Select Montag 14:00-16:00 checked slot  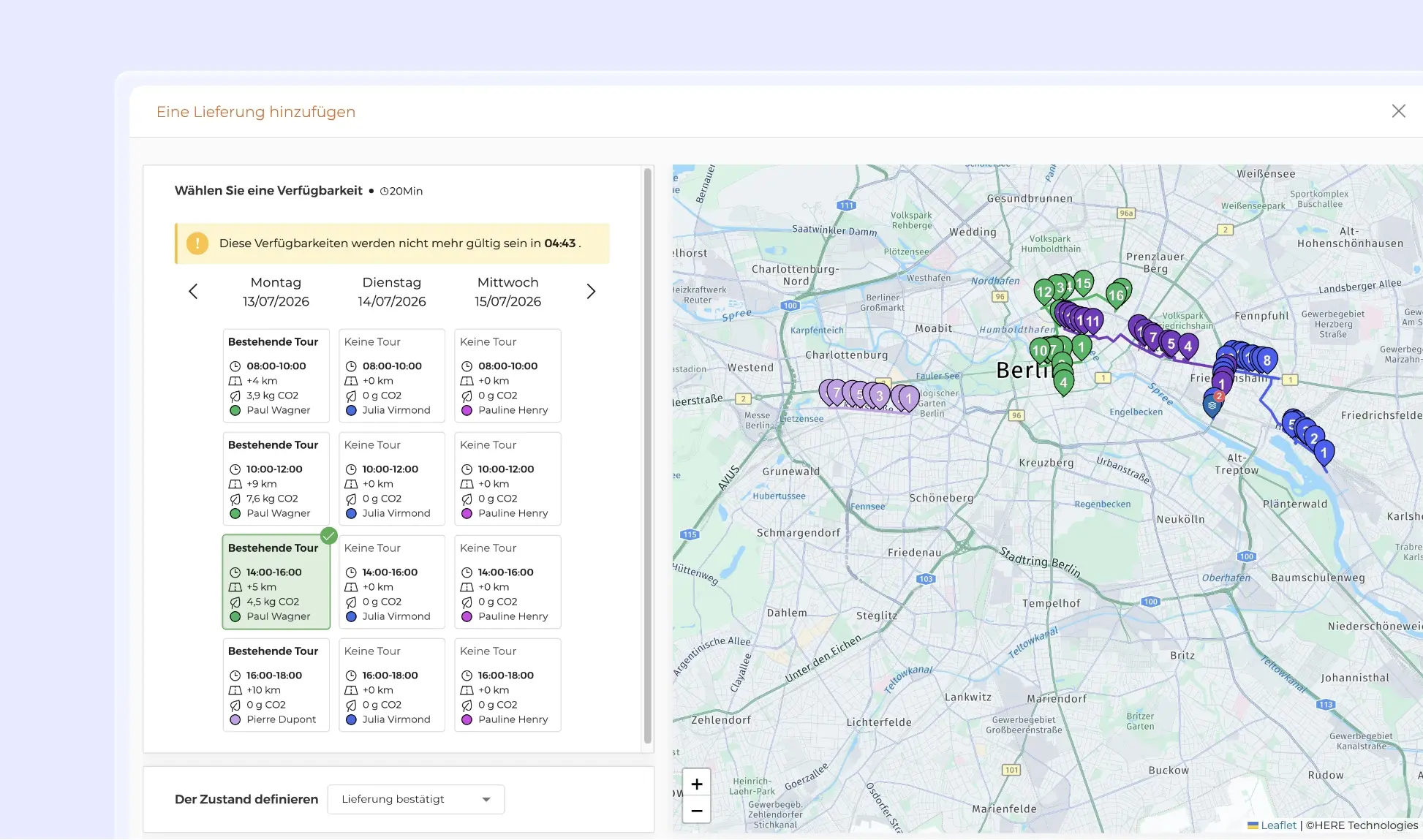pyautogui.click(x=276, y=582)
